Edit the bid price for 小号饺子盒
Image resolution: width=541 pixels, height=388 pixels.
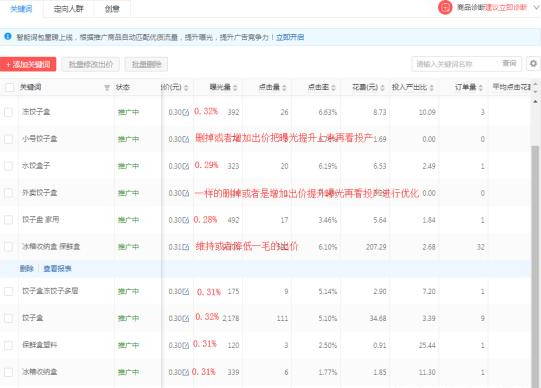pos(186,139)
